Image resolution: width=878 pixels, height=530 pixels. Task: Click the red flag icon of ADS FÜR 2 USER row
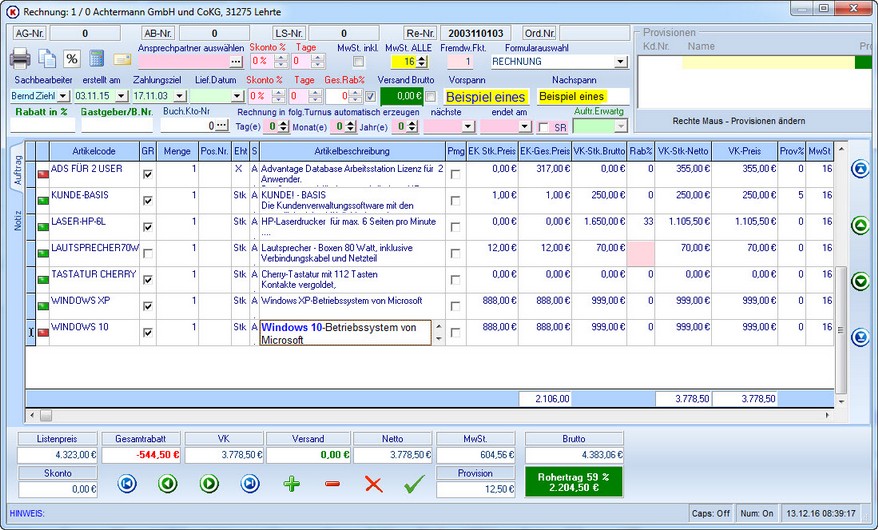[43, 174]
